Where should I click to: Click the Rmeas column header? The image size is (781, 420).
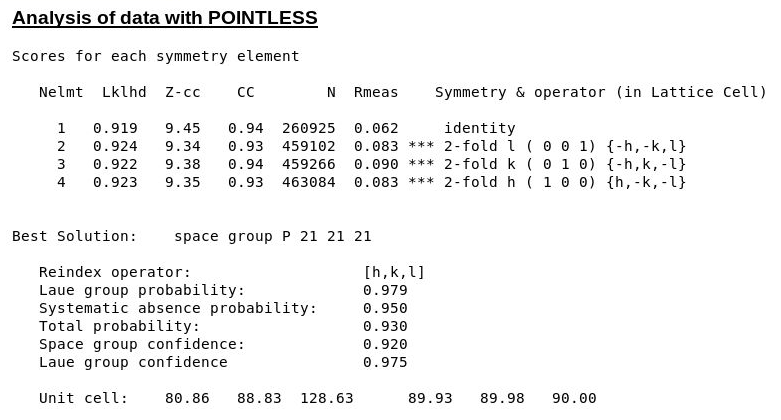[x=376, y=92]
